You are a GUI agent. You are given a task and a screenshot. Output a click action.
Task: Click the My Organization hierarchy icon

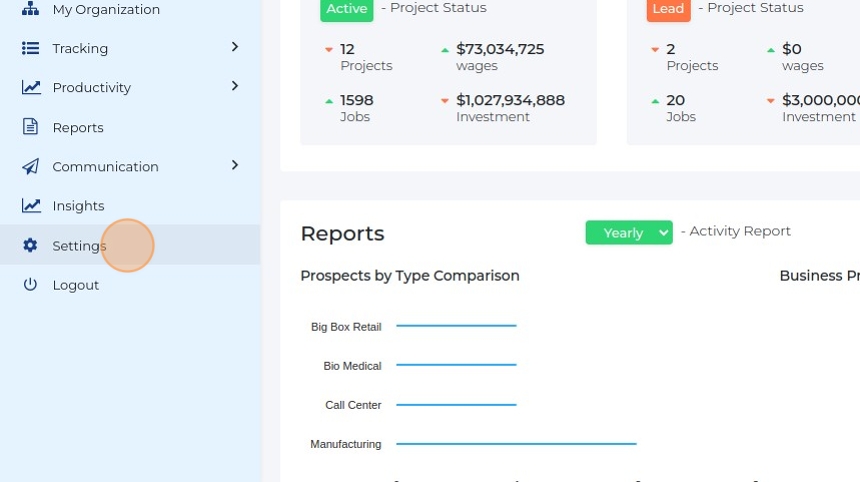click(30, 8)
